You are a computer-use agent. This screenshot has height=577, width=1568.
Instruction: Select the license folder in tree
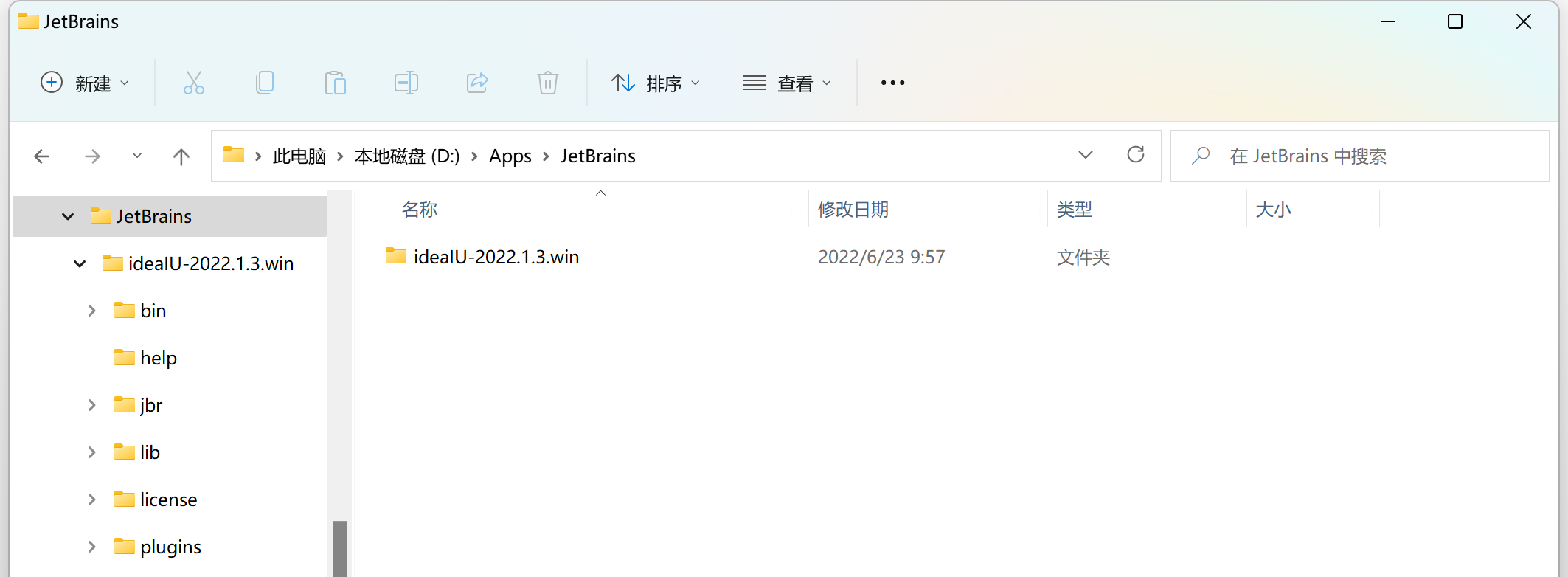coord(156,500)
